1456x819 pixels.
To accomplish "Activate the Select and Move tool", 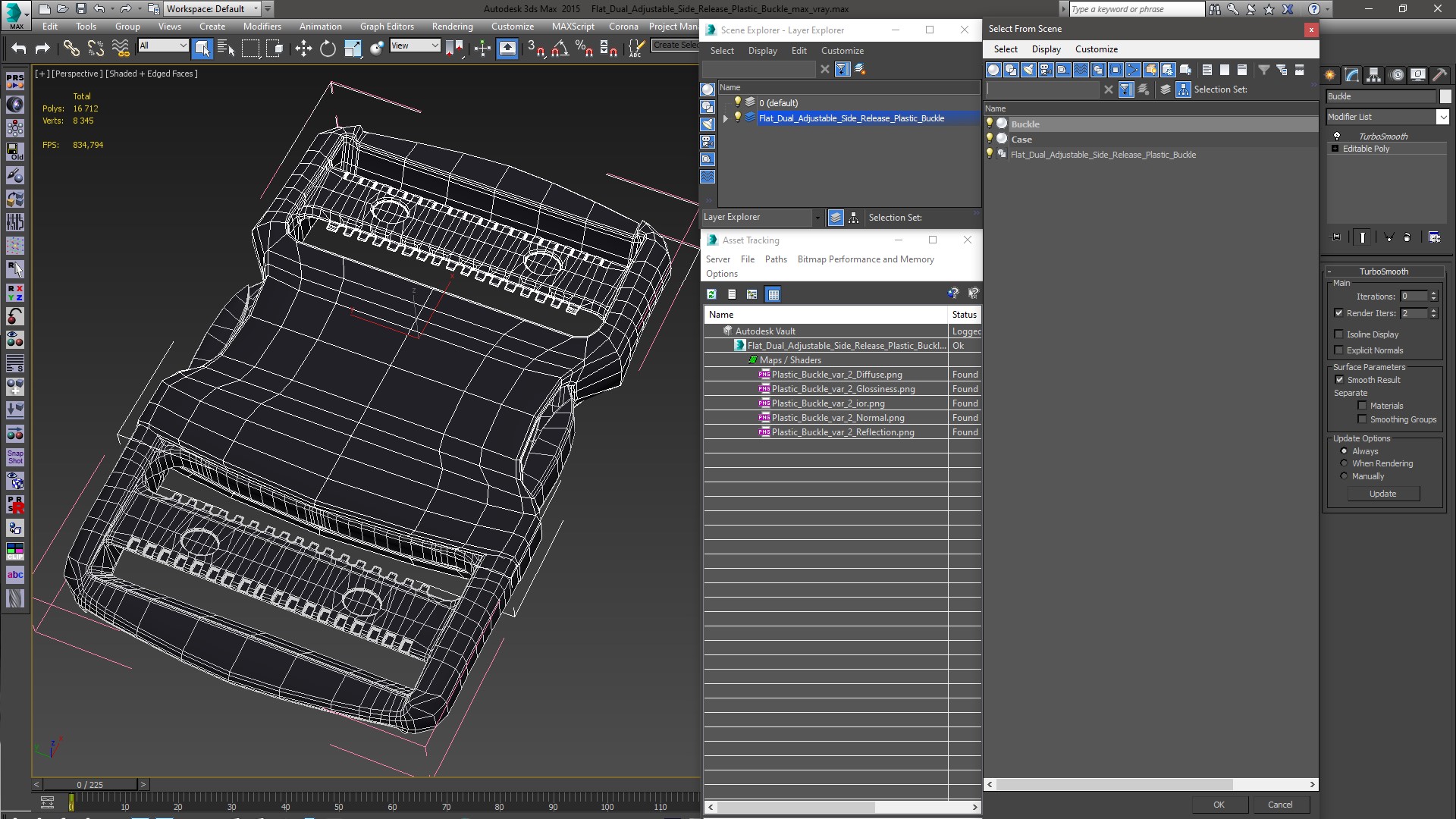I will [303, 48].
